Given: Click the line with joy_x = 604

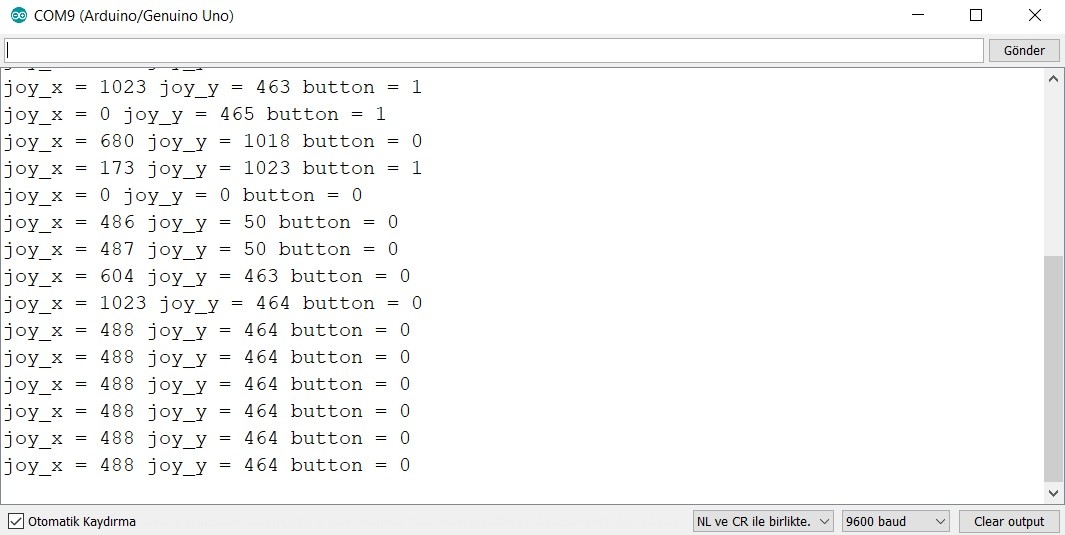Looking at the screenshot, I should tap(206, 276).
